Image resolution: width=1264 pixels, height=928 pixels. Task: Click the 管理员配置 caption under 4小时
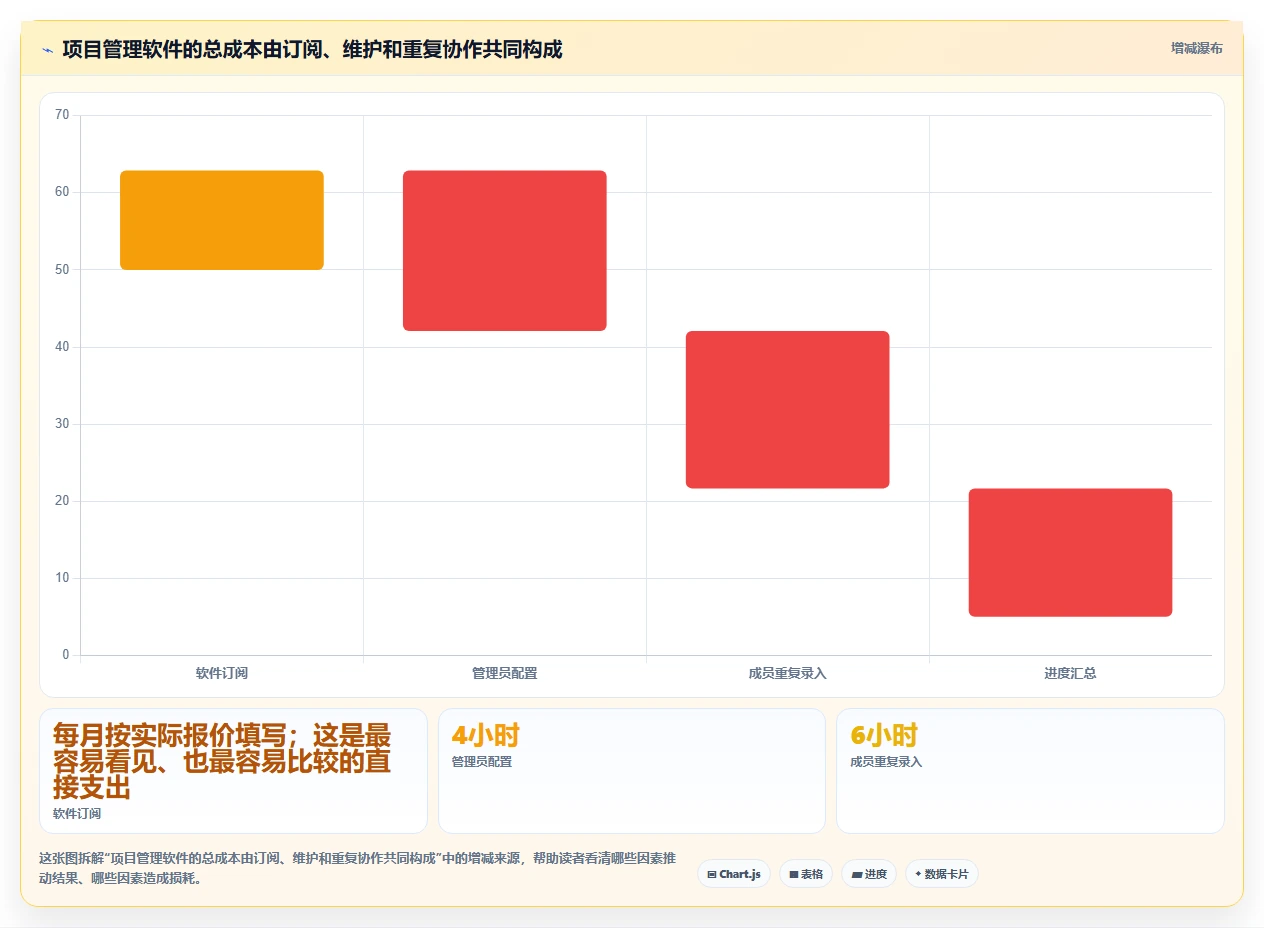tap(482, 762)
